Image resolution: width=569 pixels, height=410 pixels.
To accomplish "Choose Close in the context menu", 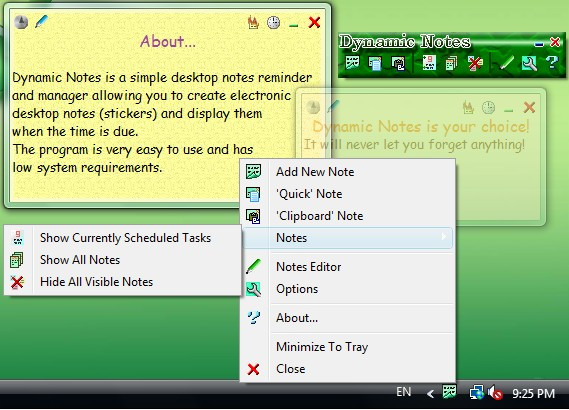I will point(348,369).
